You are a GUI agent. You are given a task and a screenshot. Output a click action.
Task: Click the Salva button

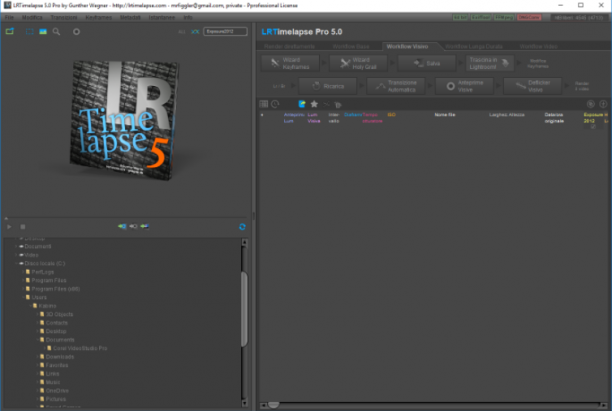427,63
